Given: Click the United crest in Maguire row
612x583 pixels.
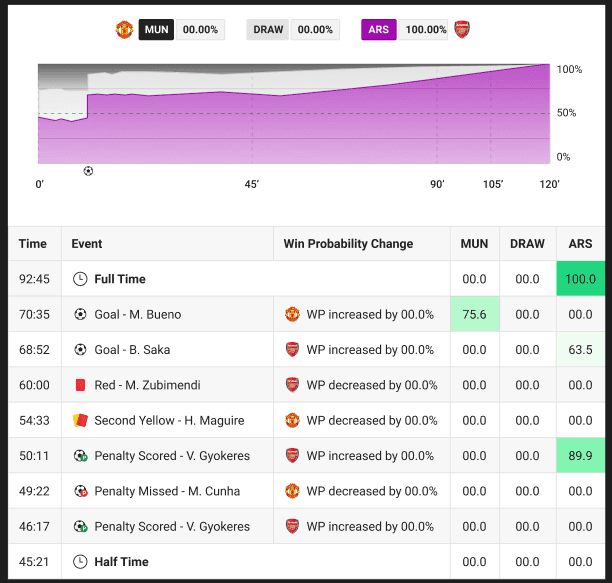Looking at the screenshot, I should tap(292, 420).
